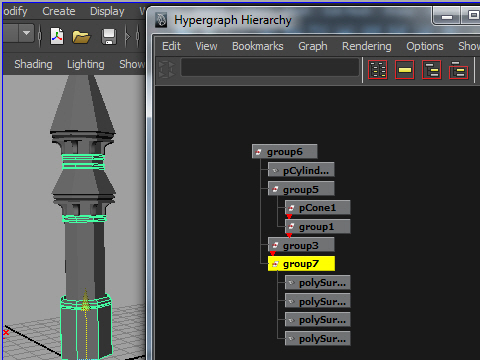
Task: Open the viewport Lighting menu
Action: point(86,64)
